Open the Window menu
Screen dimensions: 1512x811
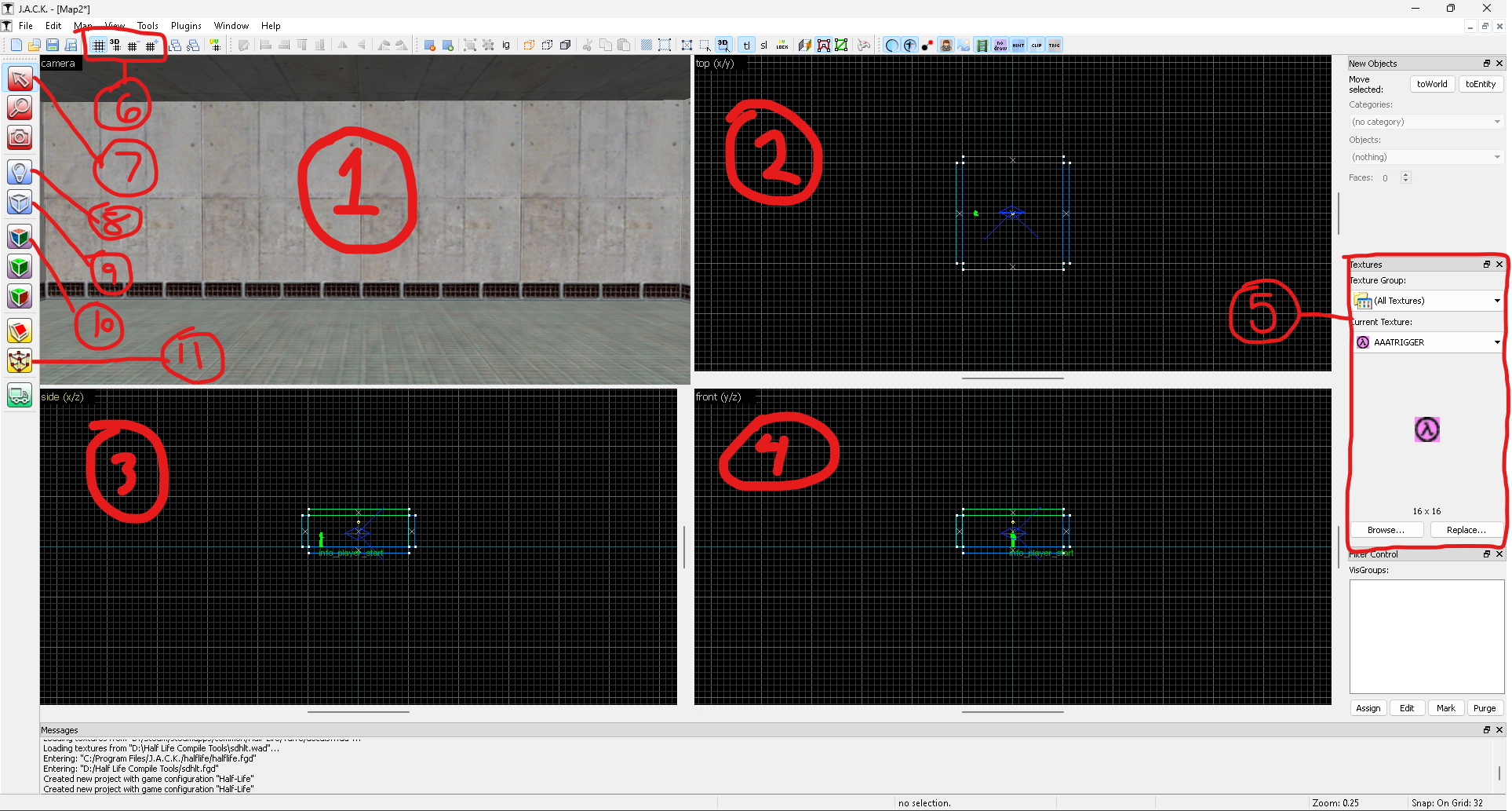(231, 26)
